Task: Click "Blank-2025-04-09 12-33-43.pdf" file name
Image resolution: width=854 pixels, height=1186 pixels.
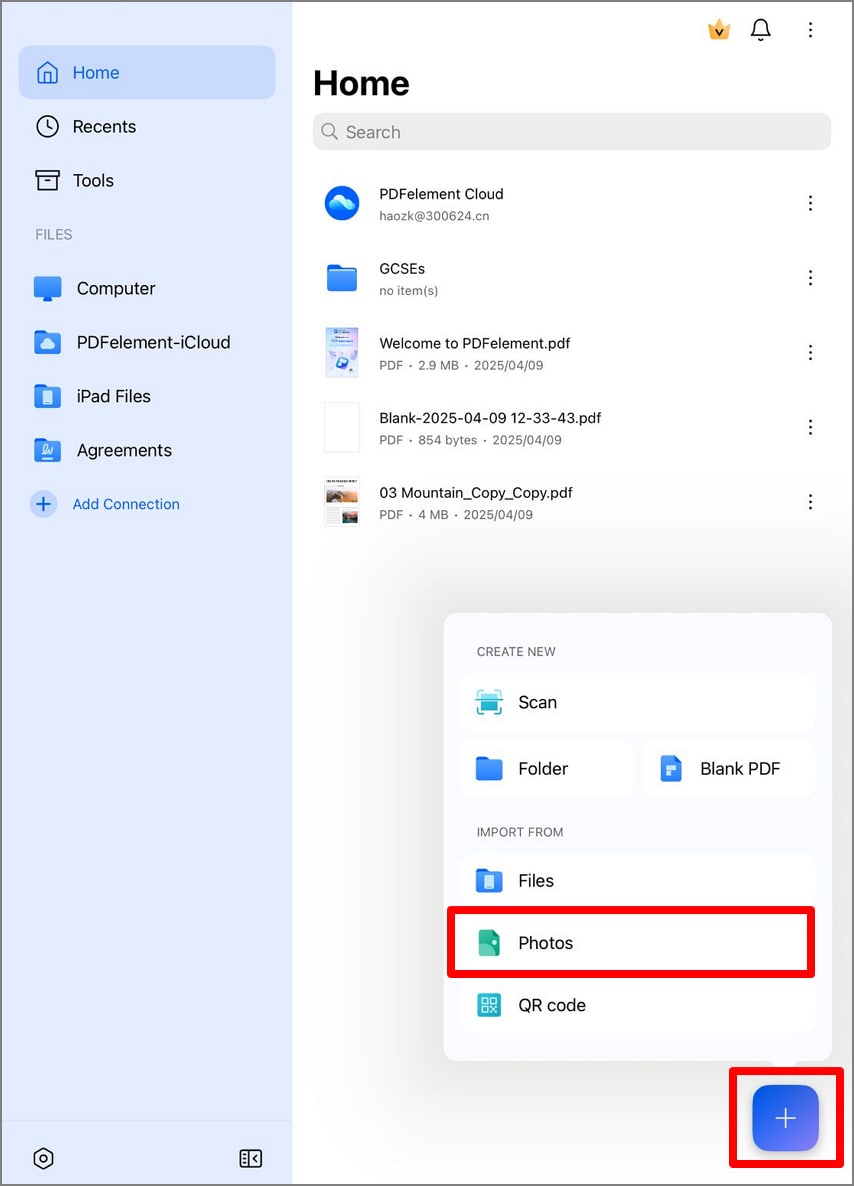Action: pos(490,418)
